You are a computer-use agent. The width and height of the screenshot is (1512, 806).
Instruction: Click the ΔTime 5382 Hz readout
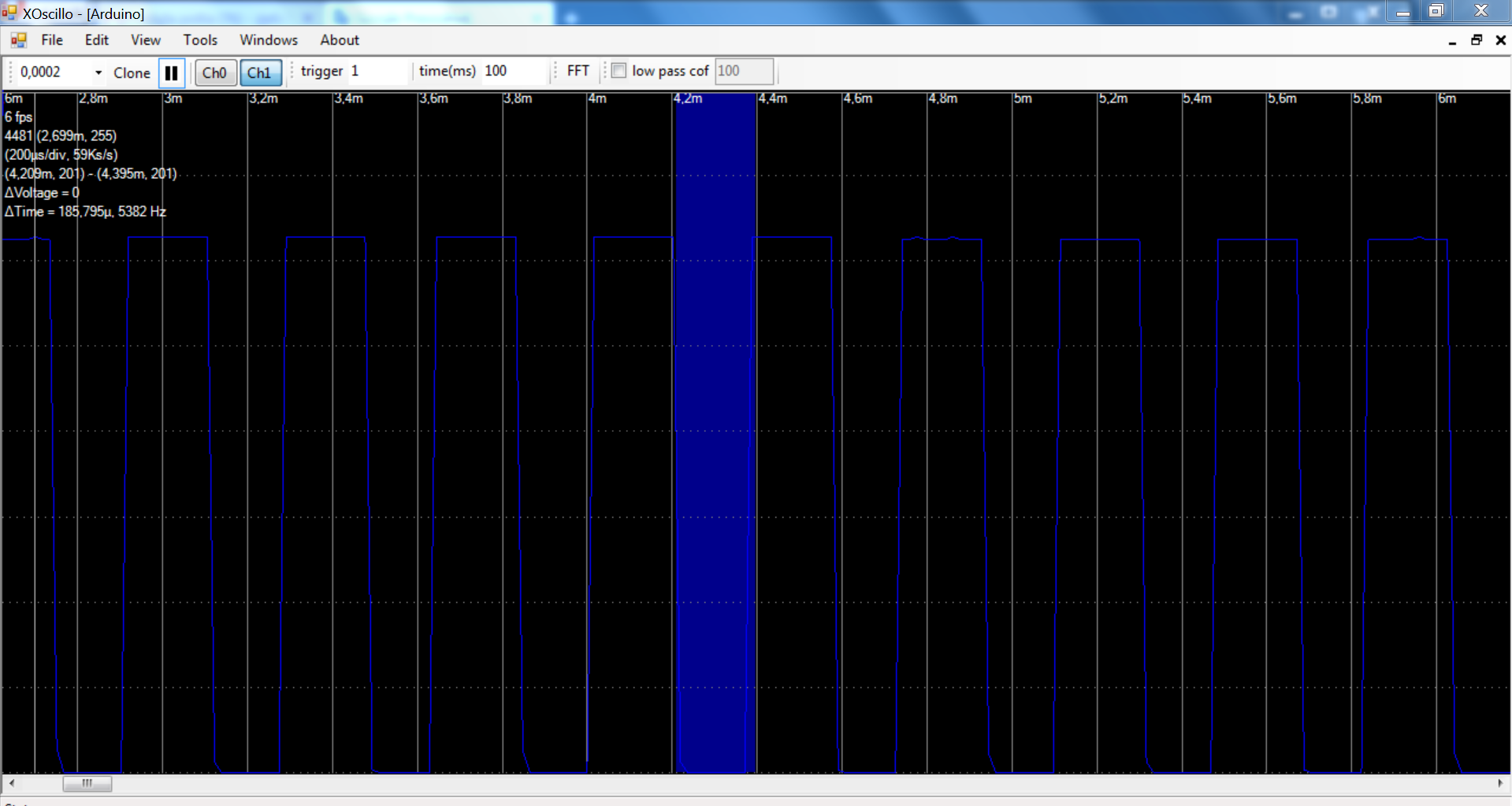point(85,211)
